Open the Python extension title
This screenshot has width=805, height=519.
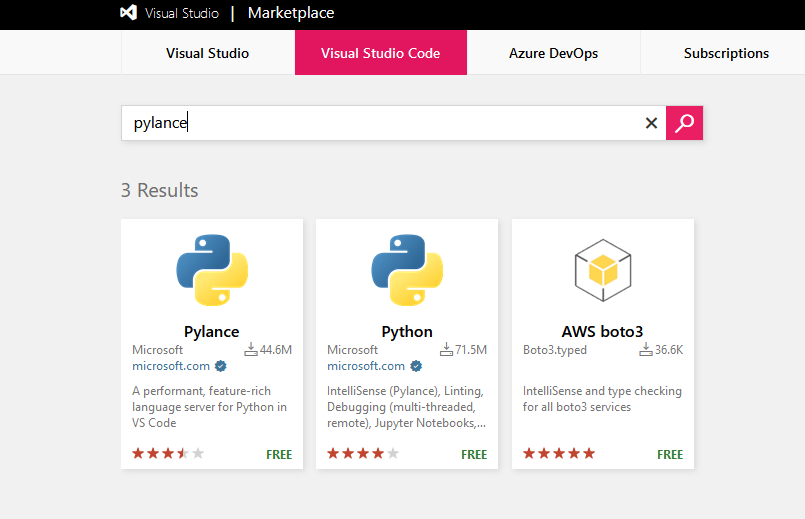(407, 332)
